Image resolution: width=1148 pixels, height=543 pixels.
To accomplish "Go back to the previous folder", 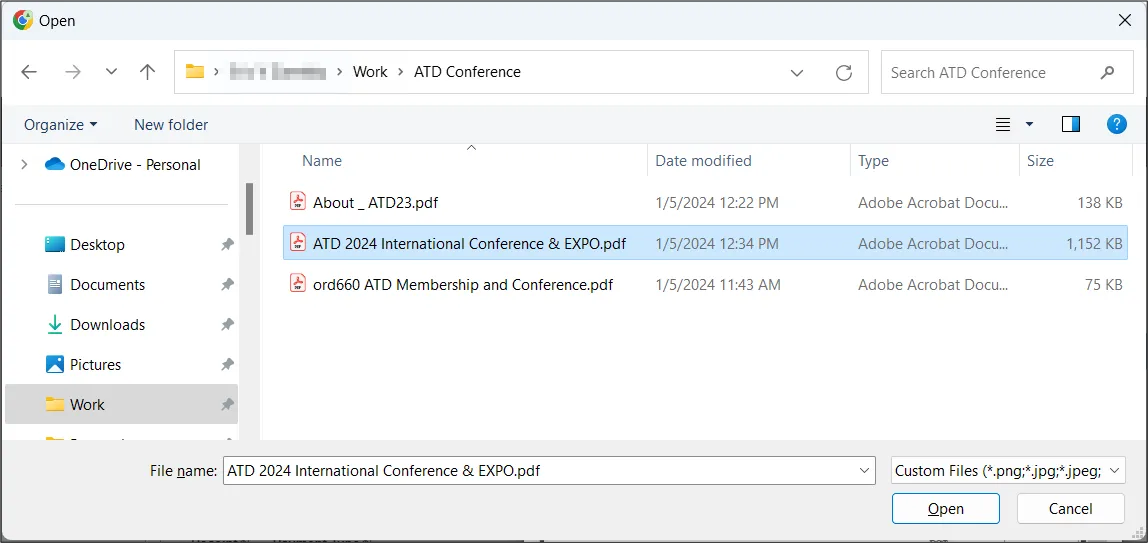I will 29,72.
